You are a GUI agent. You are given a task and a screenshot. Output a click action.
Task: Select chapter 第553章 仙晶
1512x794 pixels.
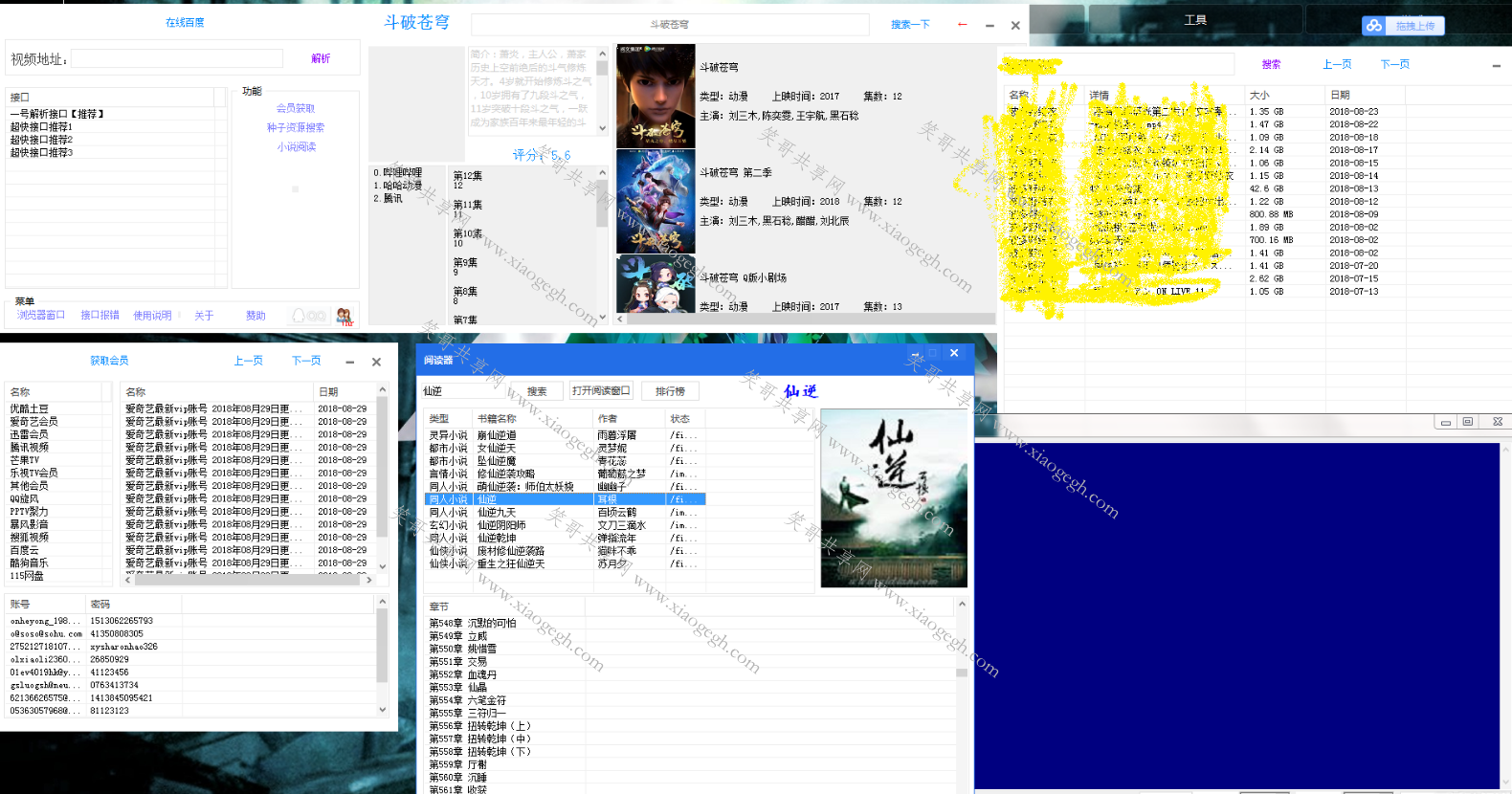click(x=458, y=687)
